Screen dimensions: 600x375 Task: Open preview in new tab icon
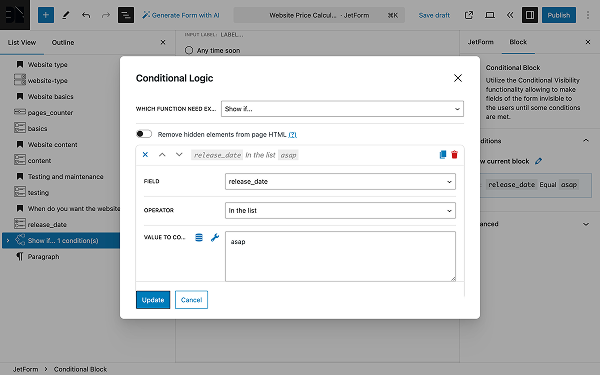point(469,15)
